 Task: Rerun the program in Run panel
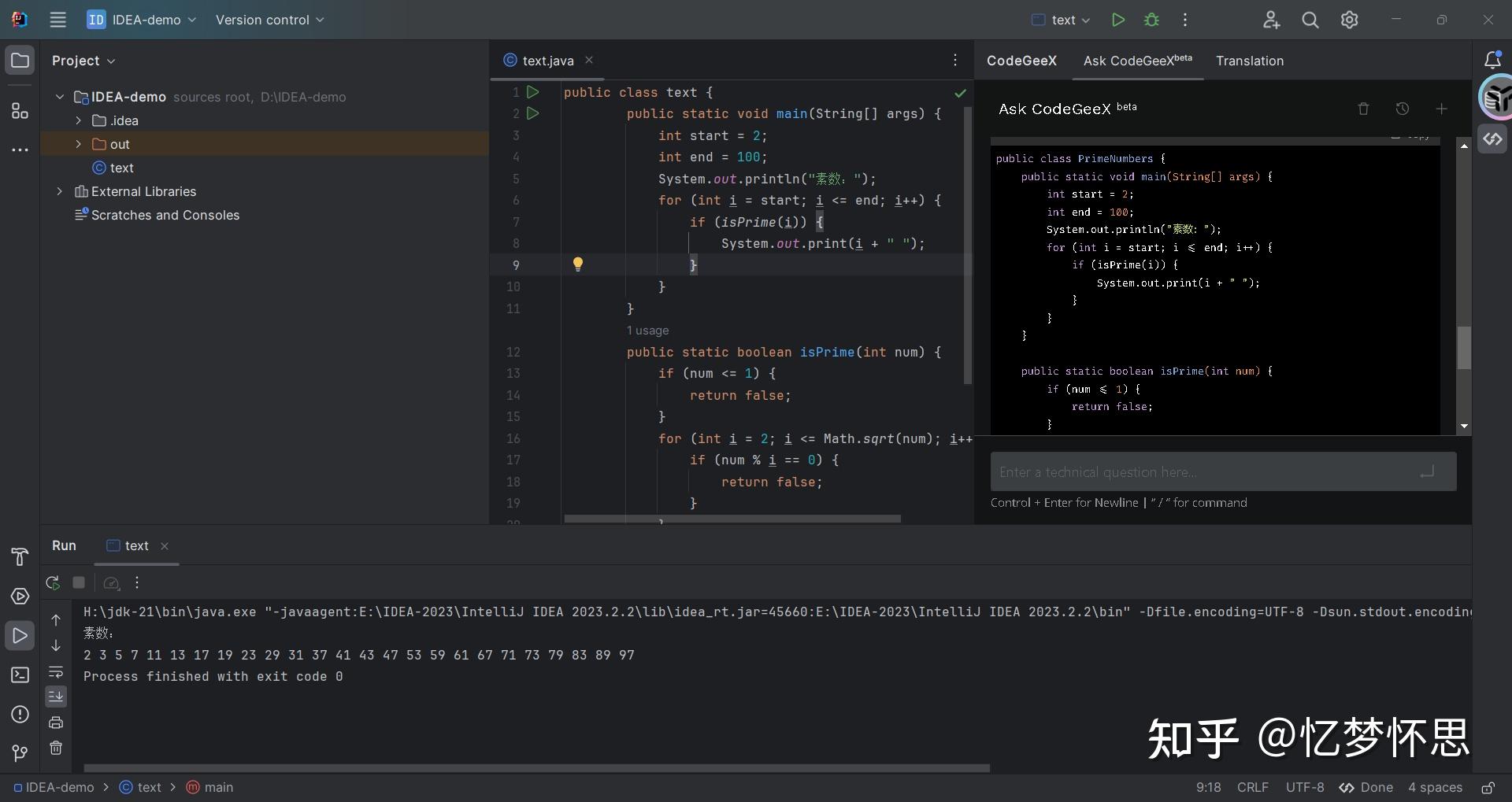tap(53, 583)
